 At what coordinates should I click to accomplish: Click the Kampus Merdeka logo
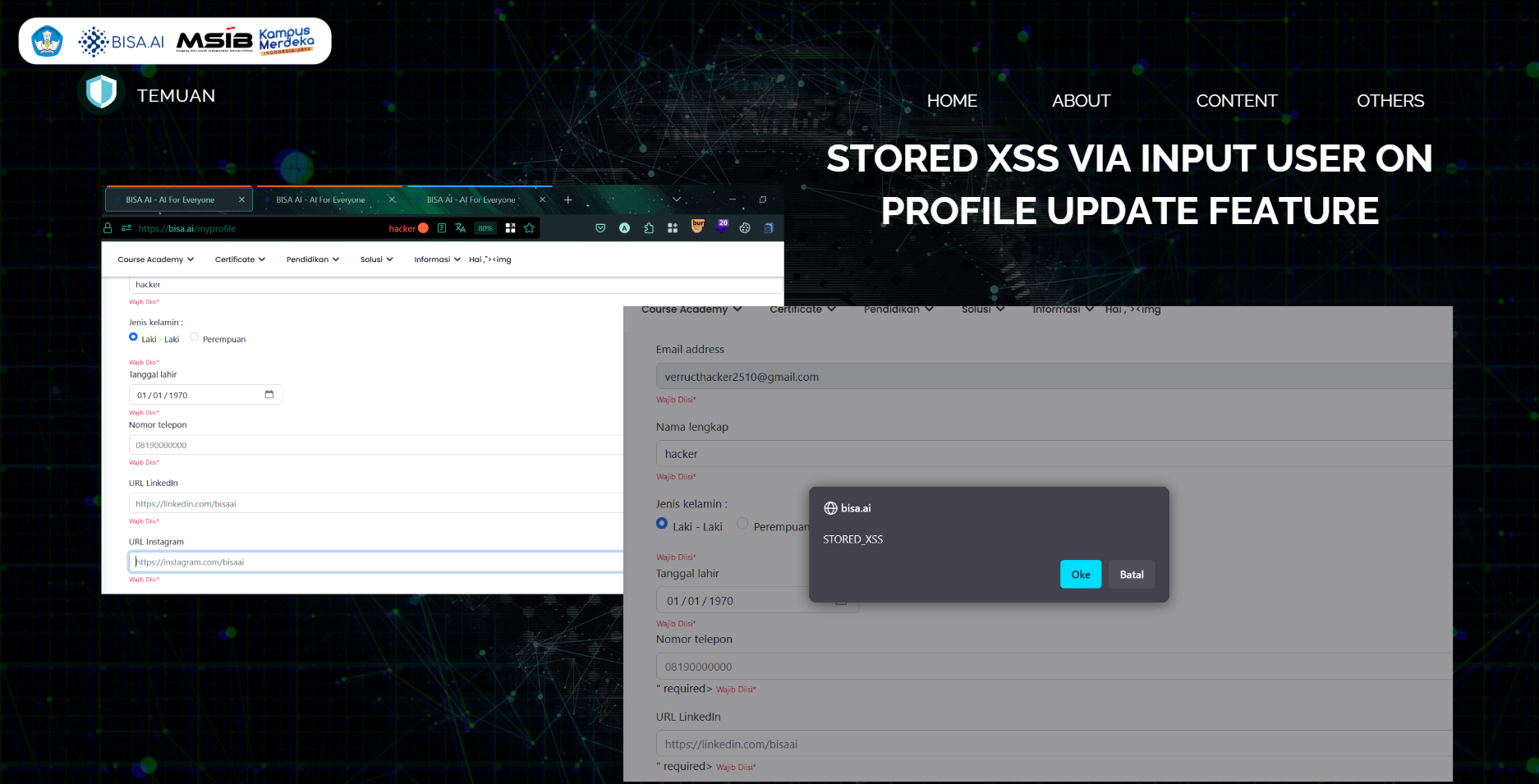pos(287,40)
